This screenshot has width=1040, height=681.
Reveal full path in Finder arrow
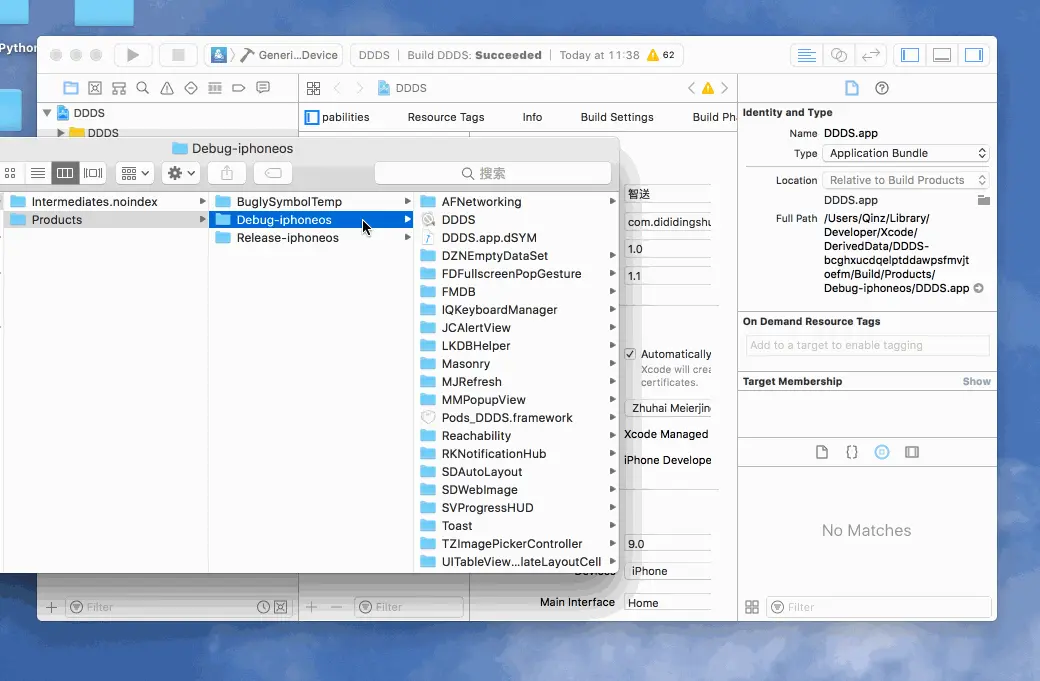978,288
